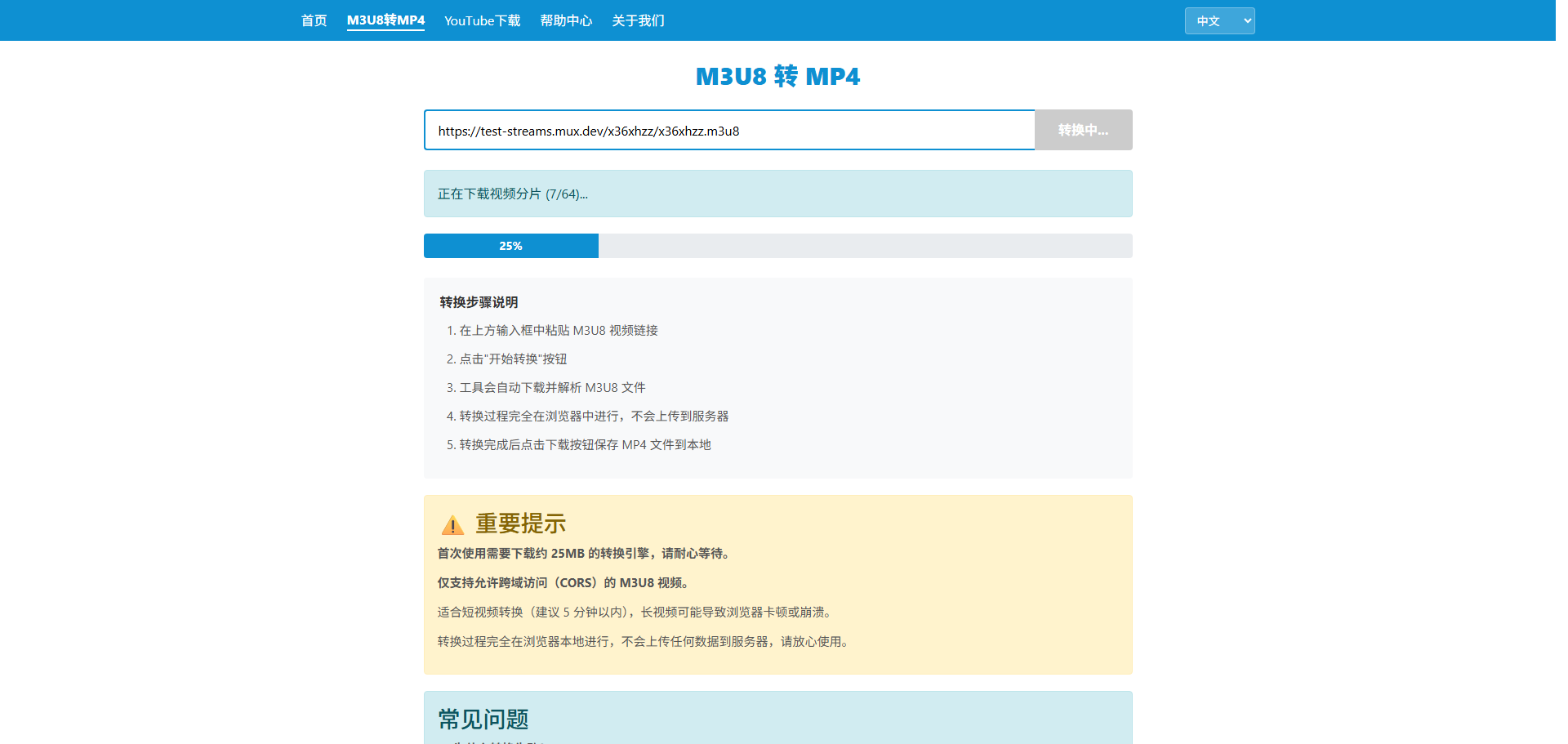The image size is (1568, 744).
Task: Click the M3U8 转 MP4 page heading
Action: [777, 77]
